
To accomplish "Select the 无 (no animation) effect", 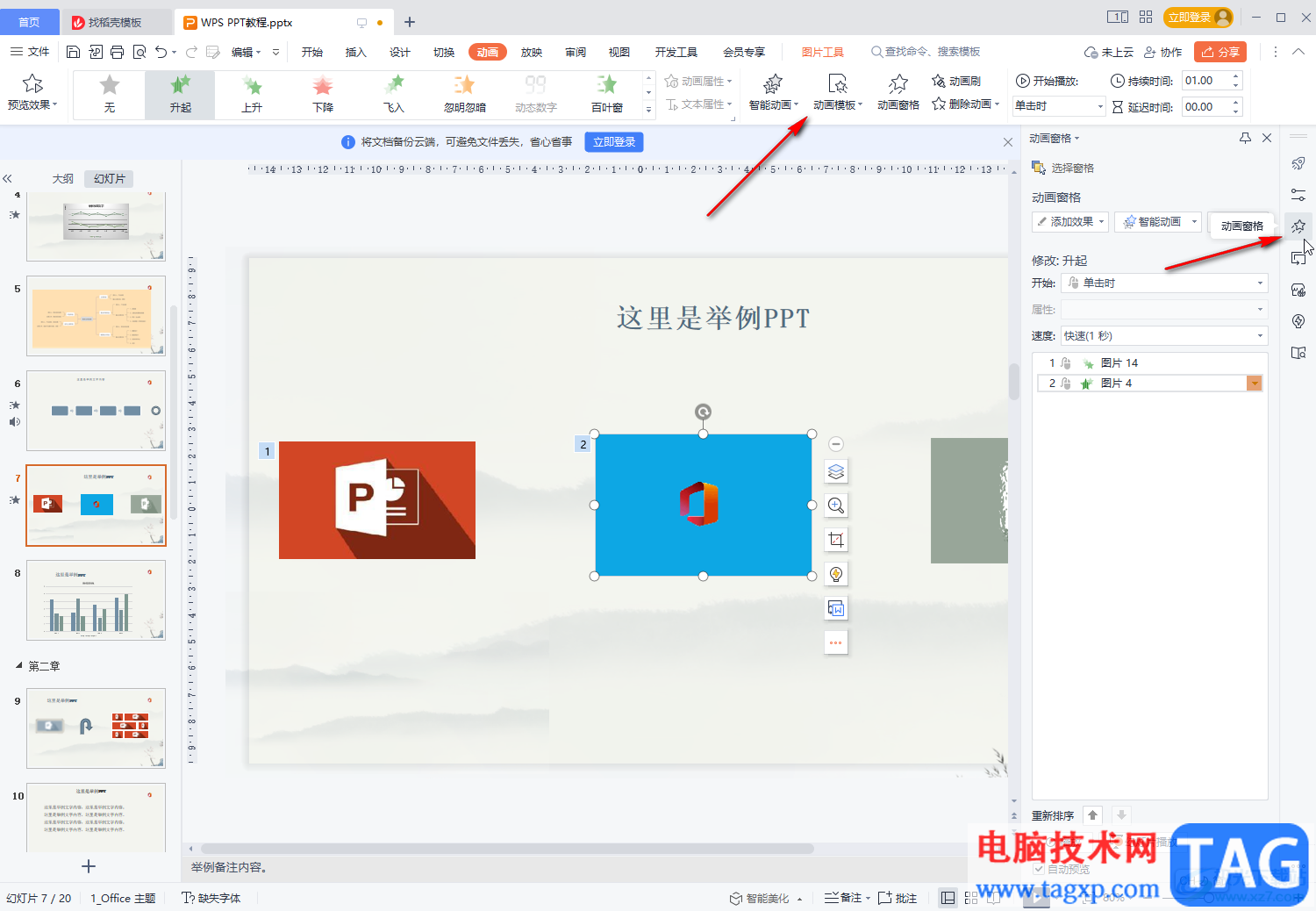I will click(110, 94).
